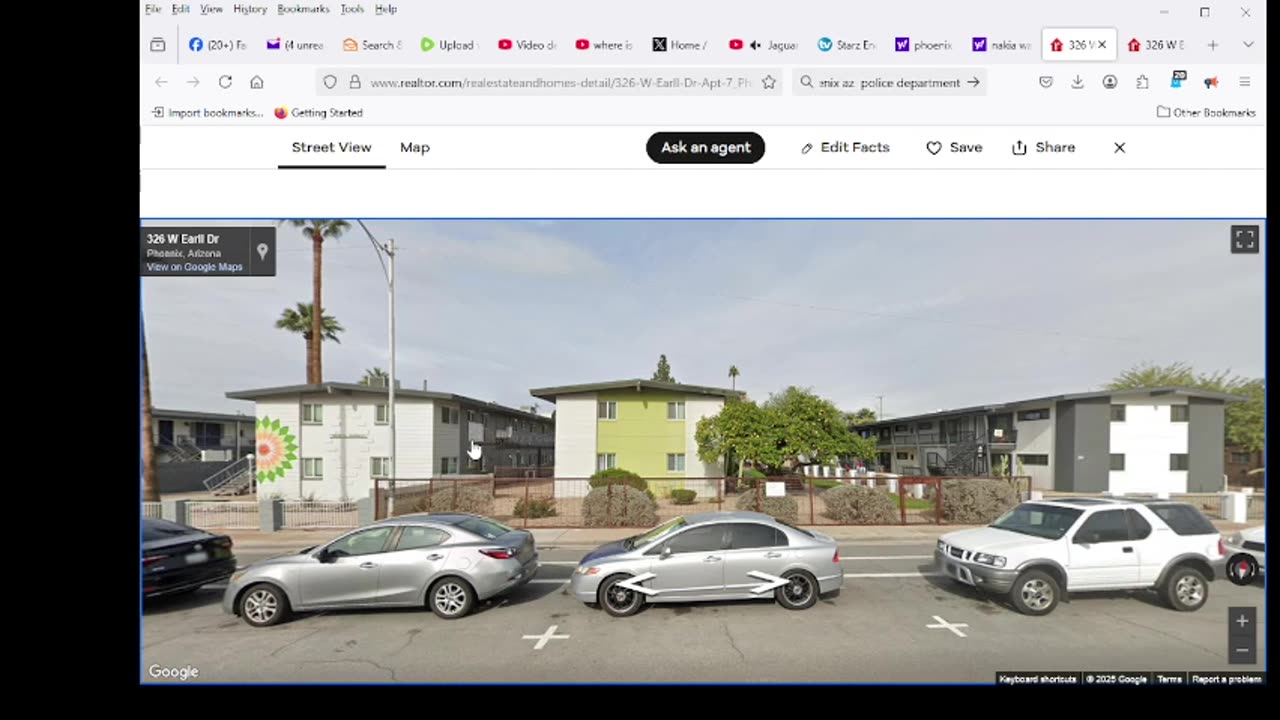Open the Firefox account menu

[x=1110, y=82]
